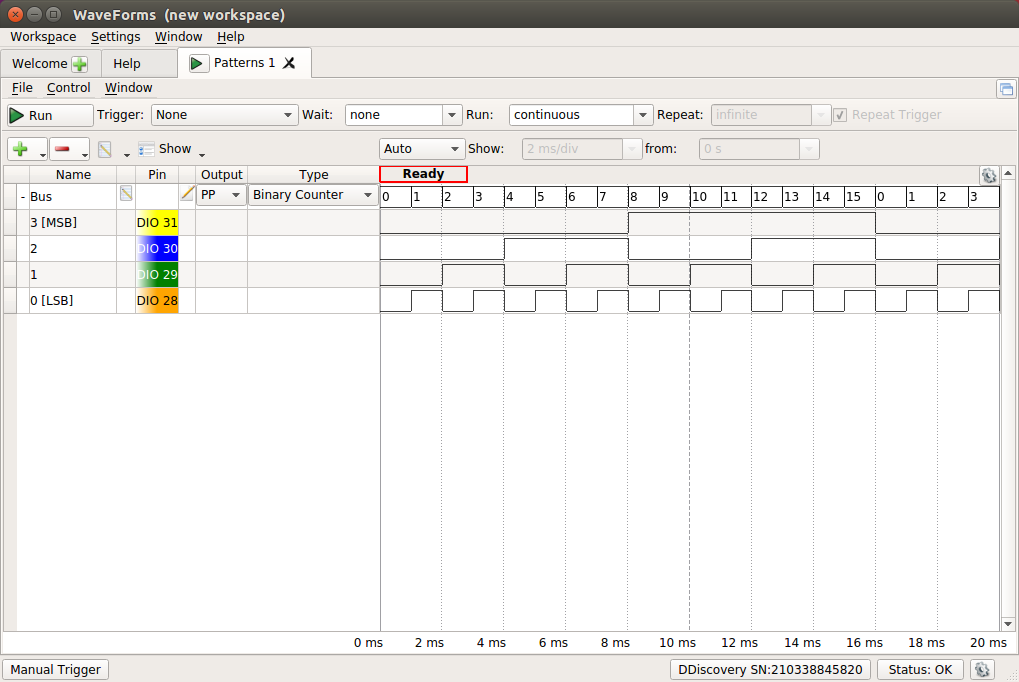Click the yellow DIO 31 pin swatch
Viewport: 1019px width, 682px height.
(x=157, y=223)
